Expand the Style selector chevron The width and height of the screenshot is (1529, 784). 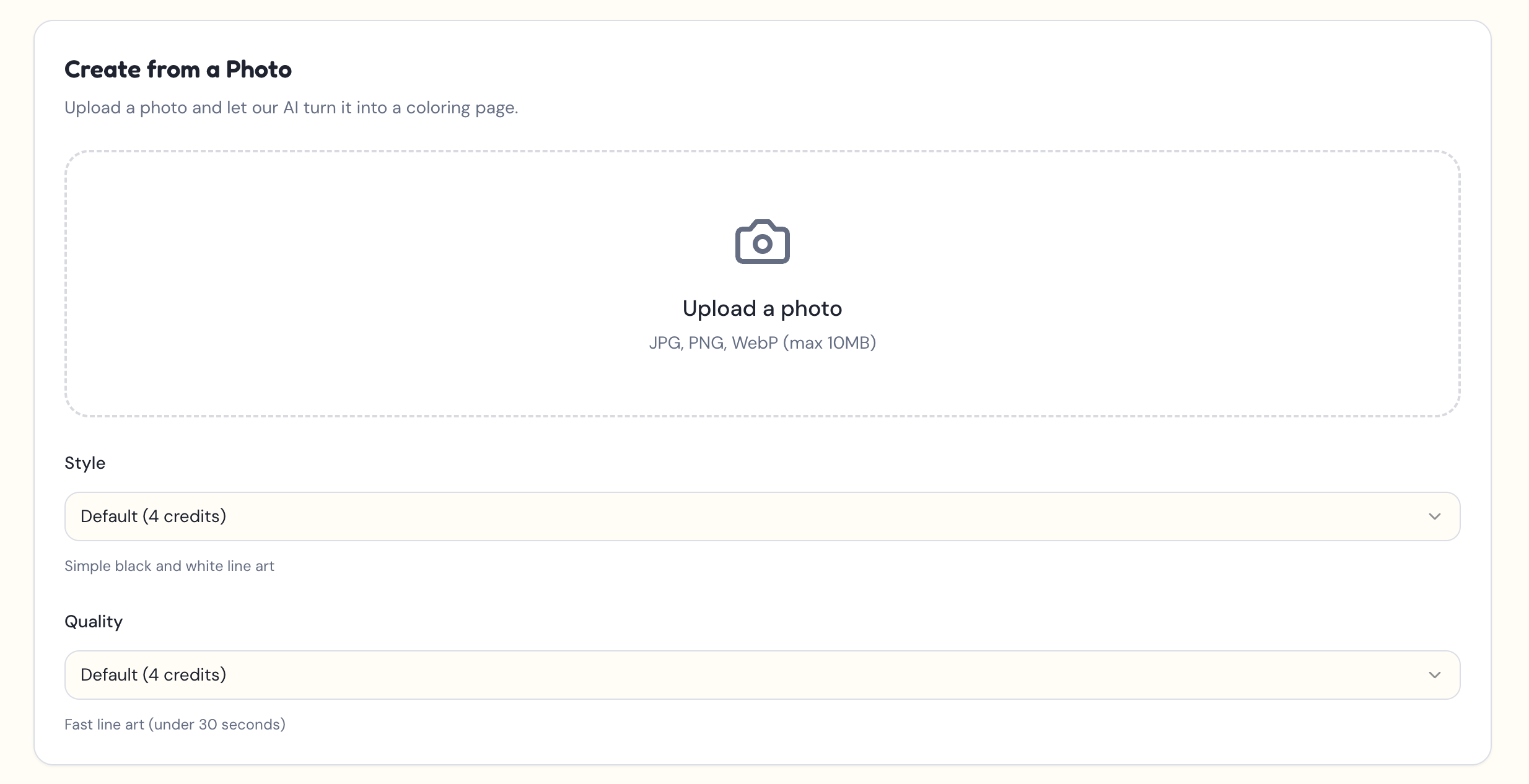pyautogui.click(x=1435, y=516)
